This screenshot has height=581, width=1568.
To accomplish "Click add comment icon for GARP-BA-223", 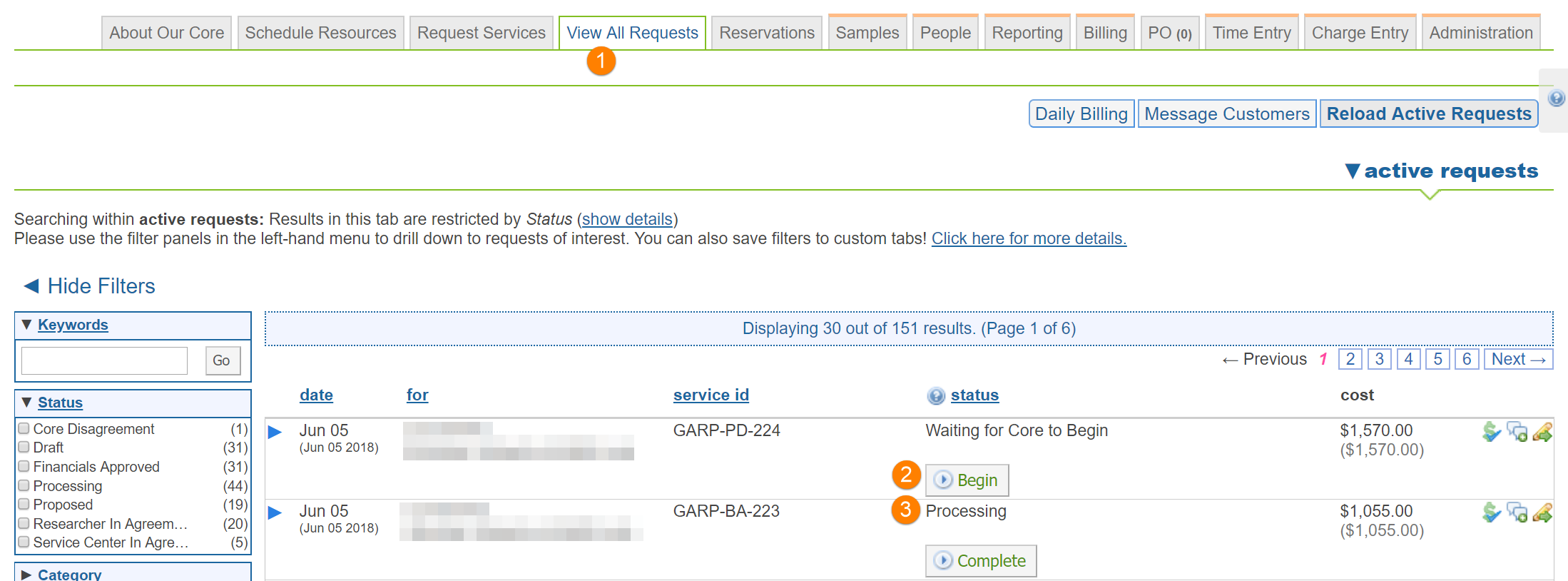I will coord(1517,512).
